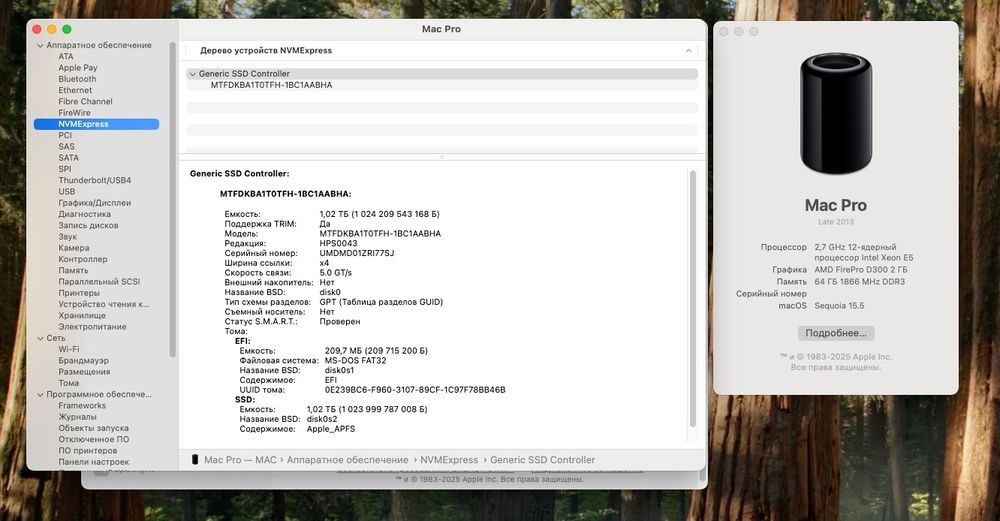This screenshot has height=521, width=1000.
Task: Minimize the System Information window
Action: (x=52, y=29)
